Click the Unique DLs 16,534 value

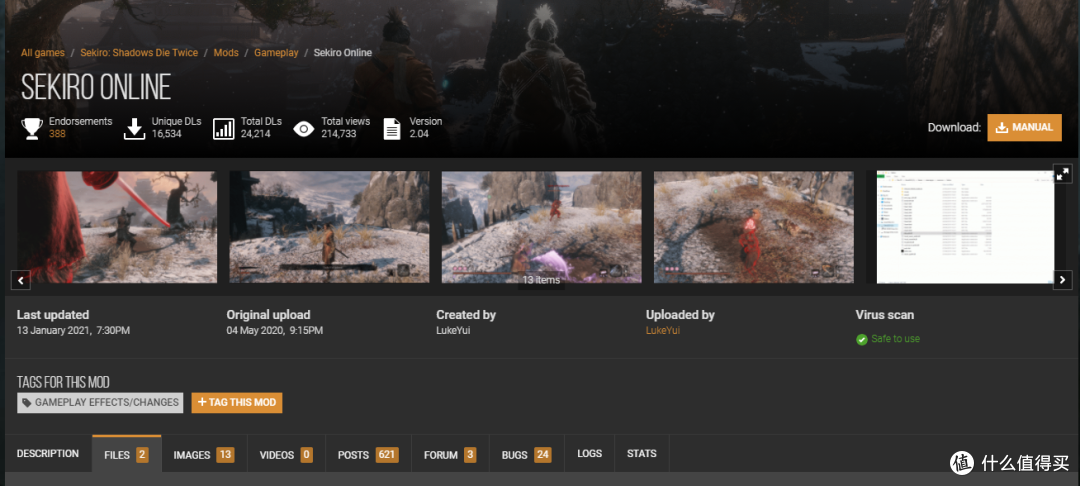point(167,134)
